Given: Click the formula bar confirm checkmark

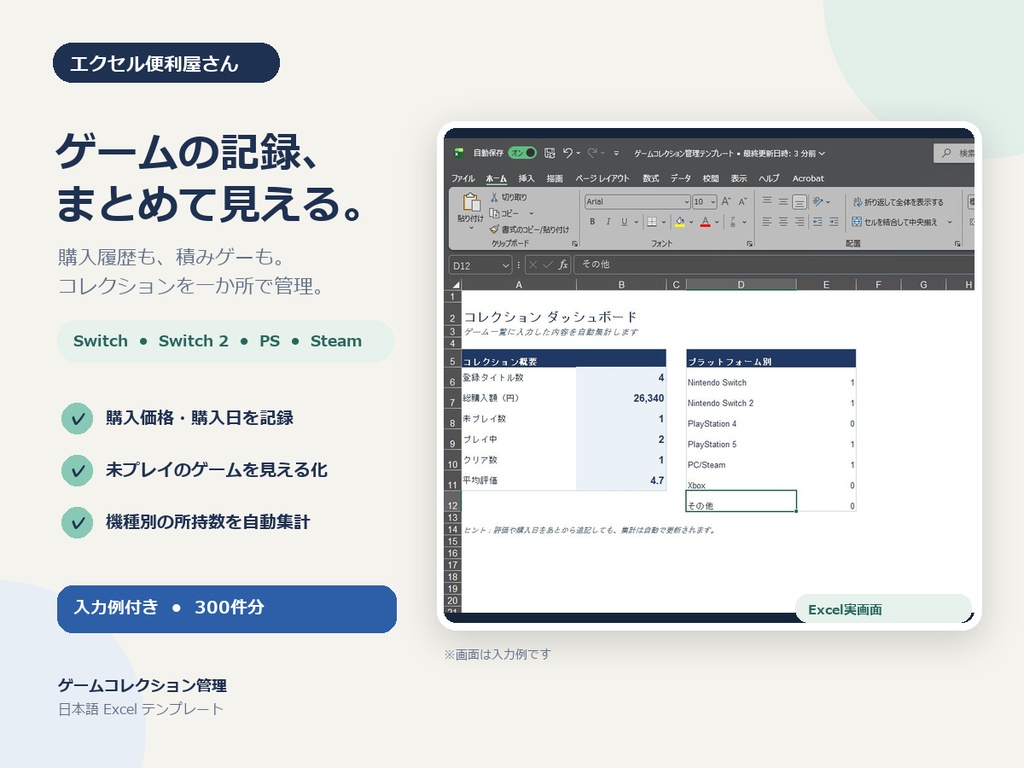Looking at the screenshot, I should [x=548, y=264].
